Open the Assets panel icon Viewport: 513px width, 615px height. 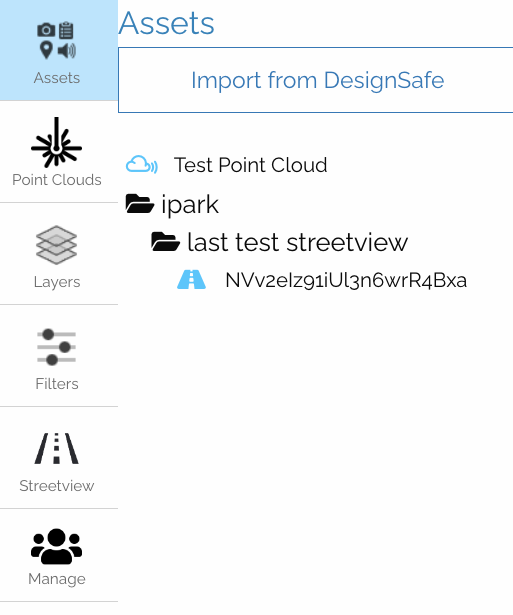57,40
